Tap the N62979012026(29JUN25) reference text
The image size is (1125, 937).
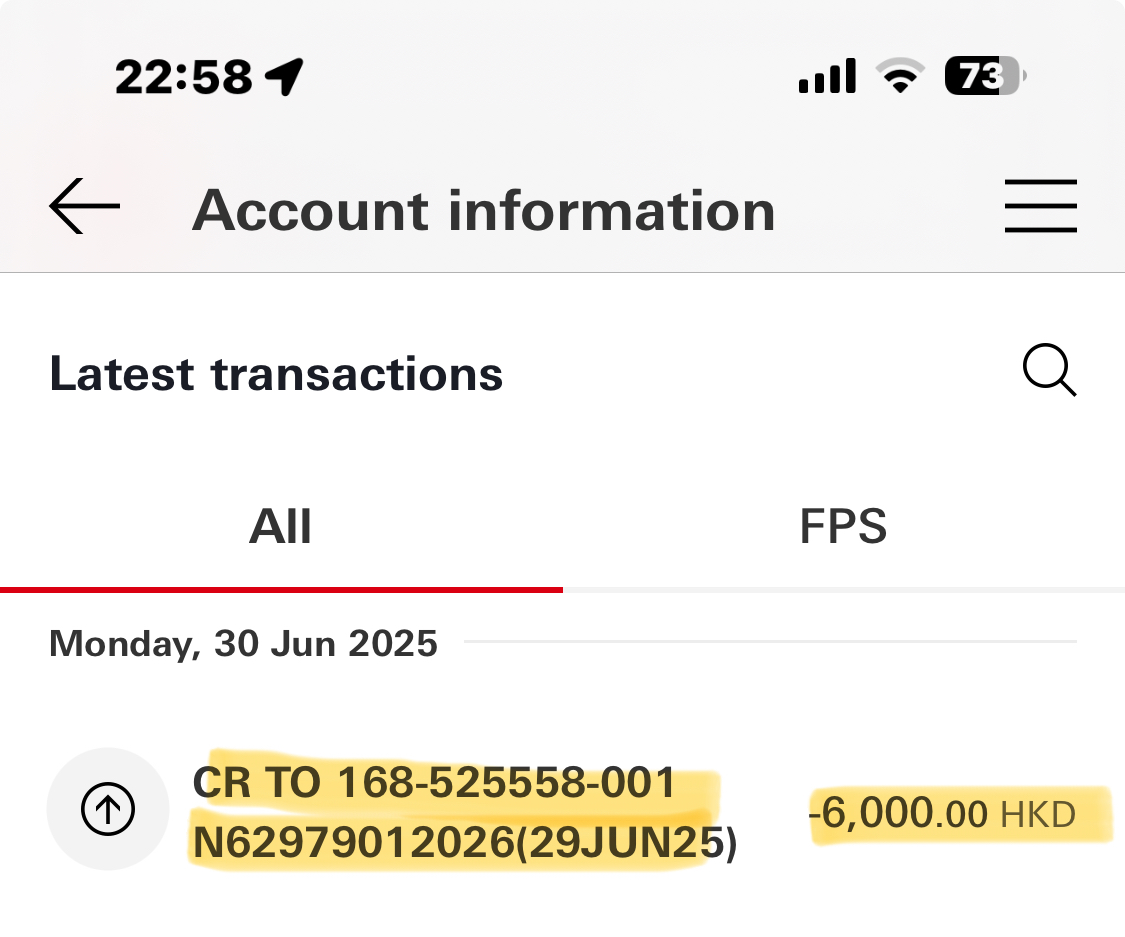point(465,842)
